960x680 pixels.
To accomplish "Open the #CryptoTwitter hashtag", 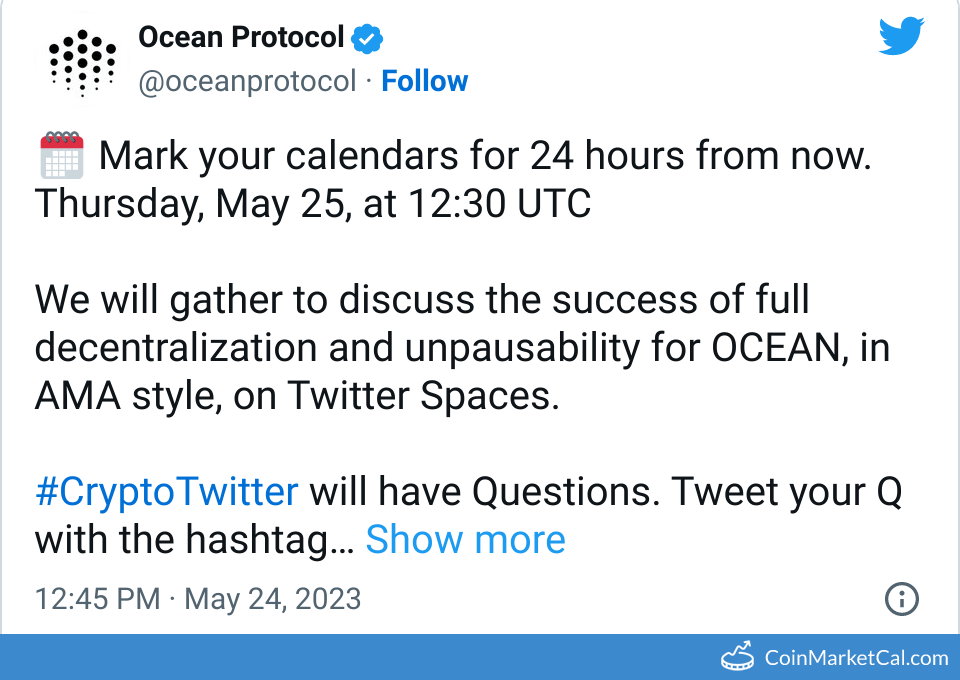I will [167, 492].
